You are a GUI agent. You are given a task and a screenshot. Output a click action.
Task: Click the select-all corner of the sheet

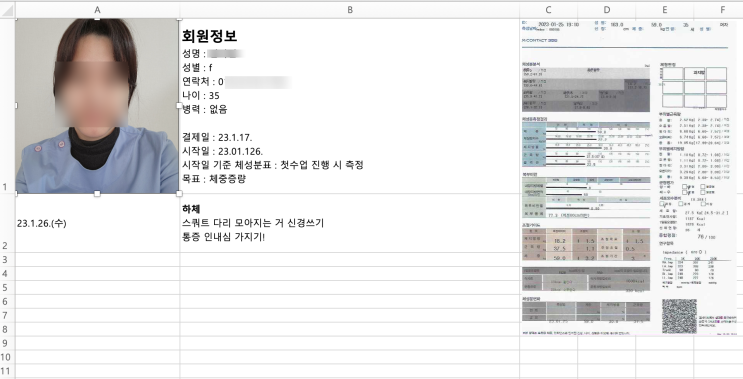click(x=7, y=9)
